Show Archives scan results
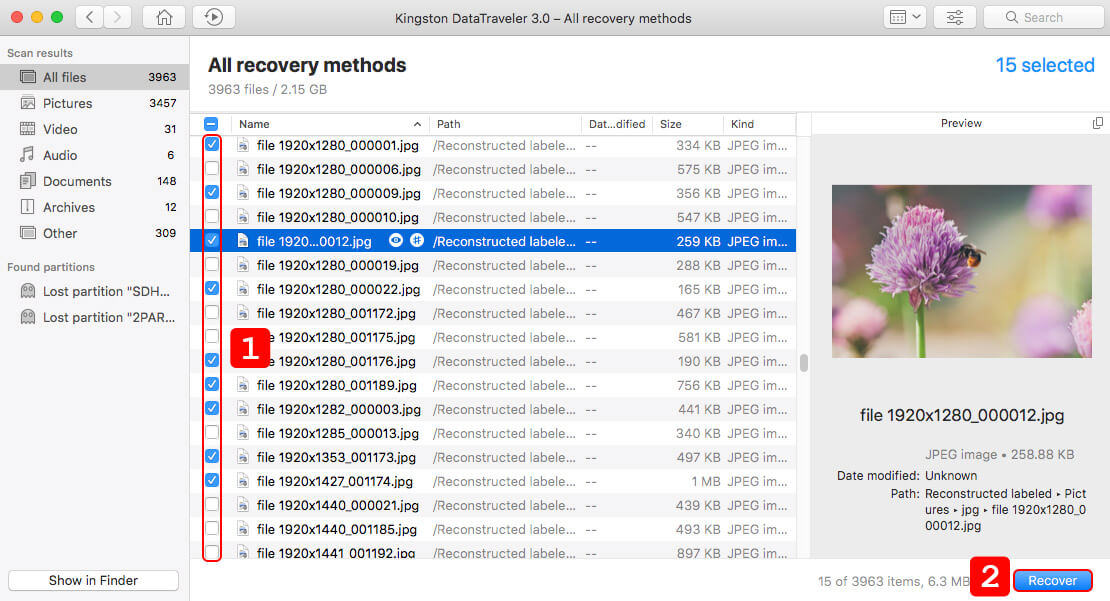 [x=95, y=207]
